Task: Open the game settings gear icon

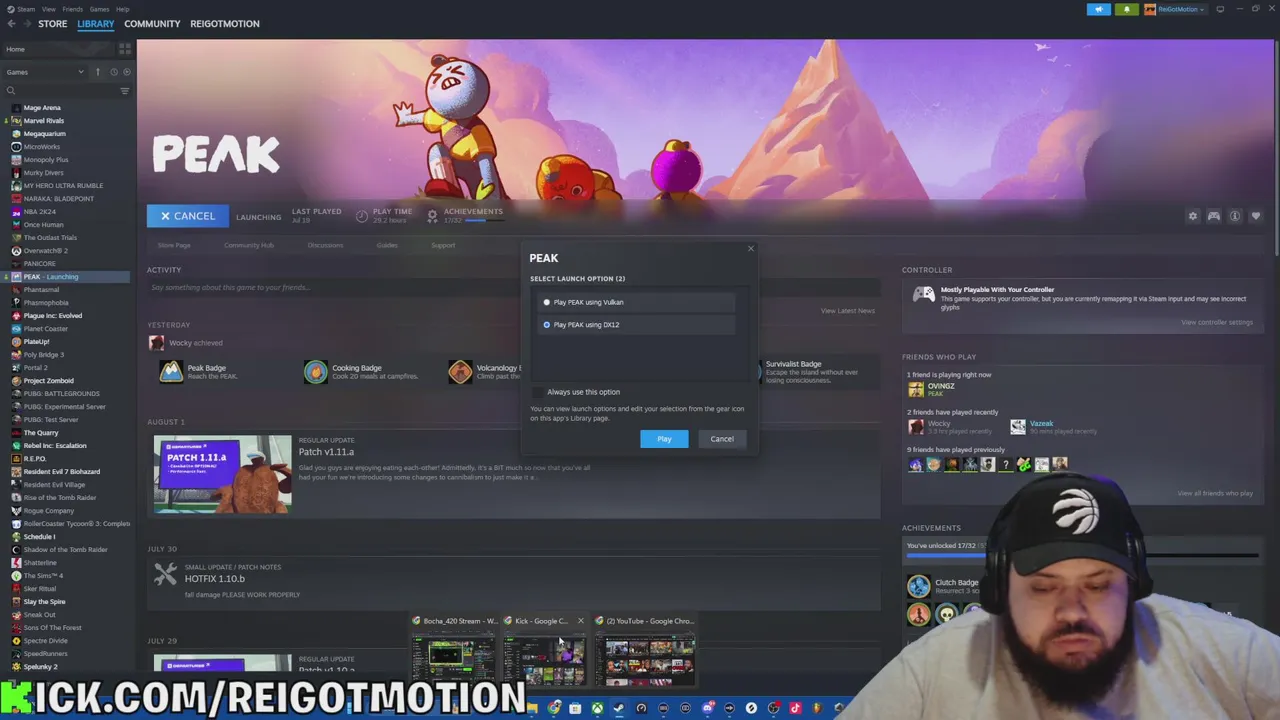Action: point(1192,216)
